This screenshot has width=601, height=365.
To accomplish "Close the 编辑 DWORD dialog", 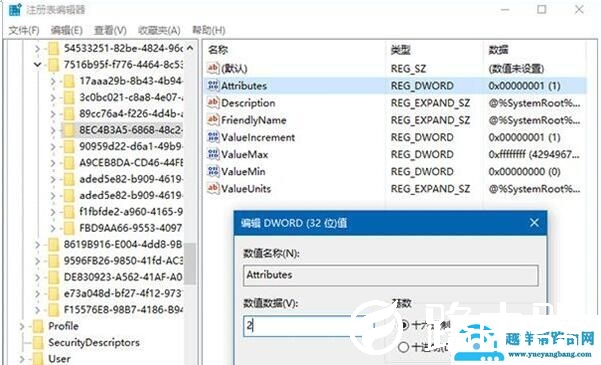I will (x=534, y=223).
